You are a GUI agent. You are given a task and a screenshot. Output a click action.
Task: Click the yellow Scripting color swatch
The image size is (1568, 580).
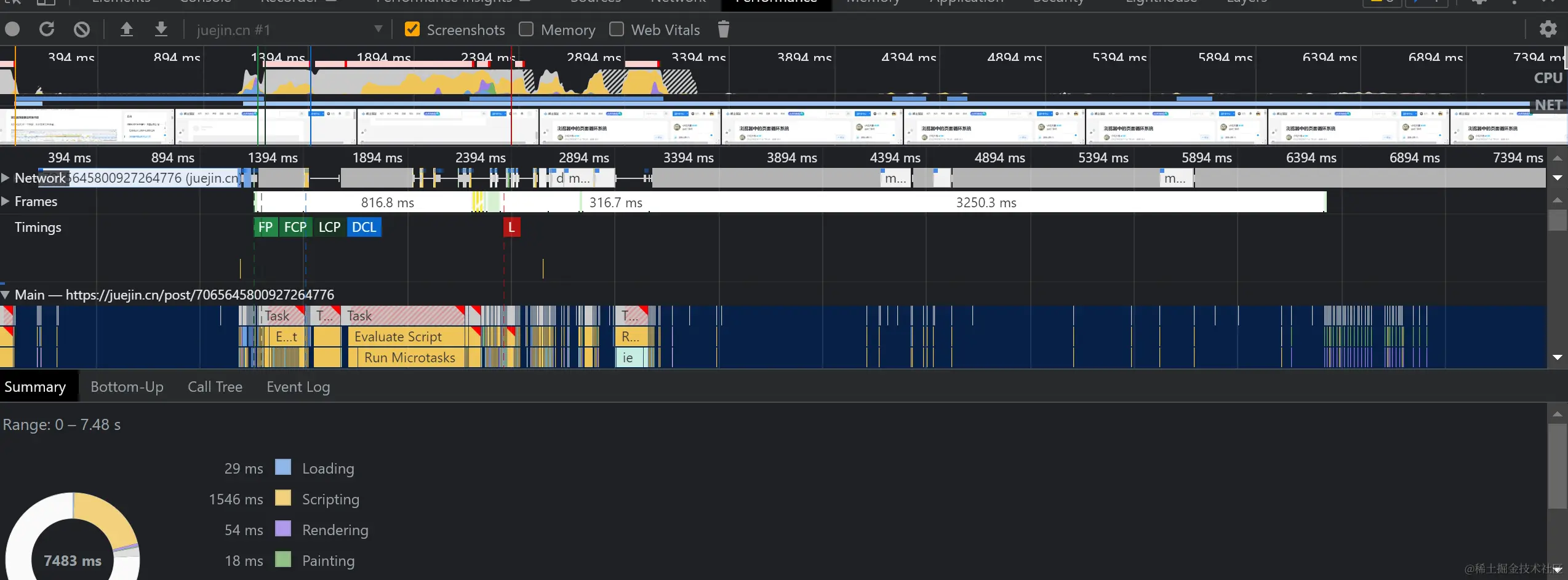[x=283, y=498]
